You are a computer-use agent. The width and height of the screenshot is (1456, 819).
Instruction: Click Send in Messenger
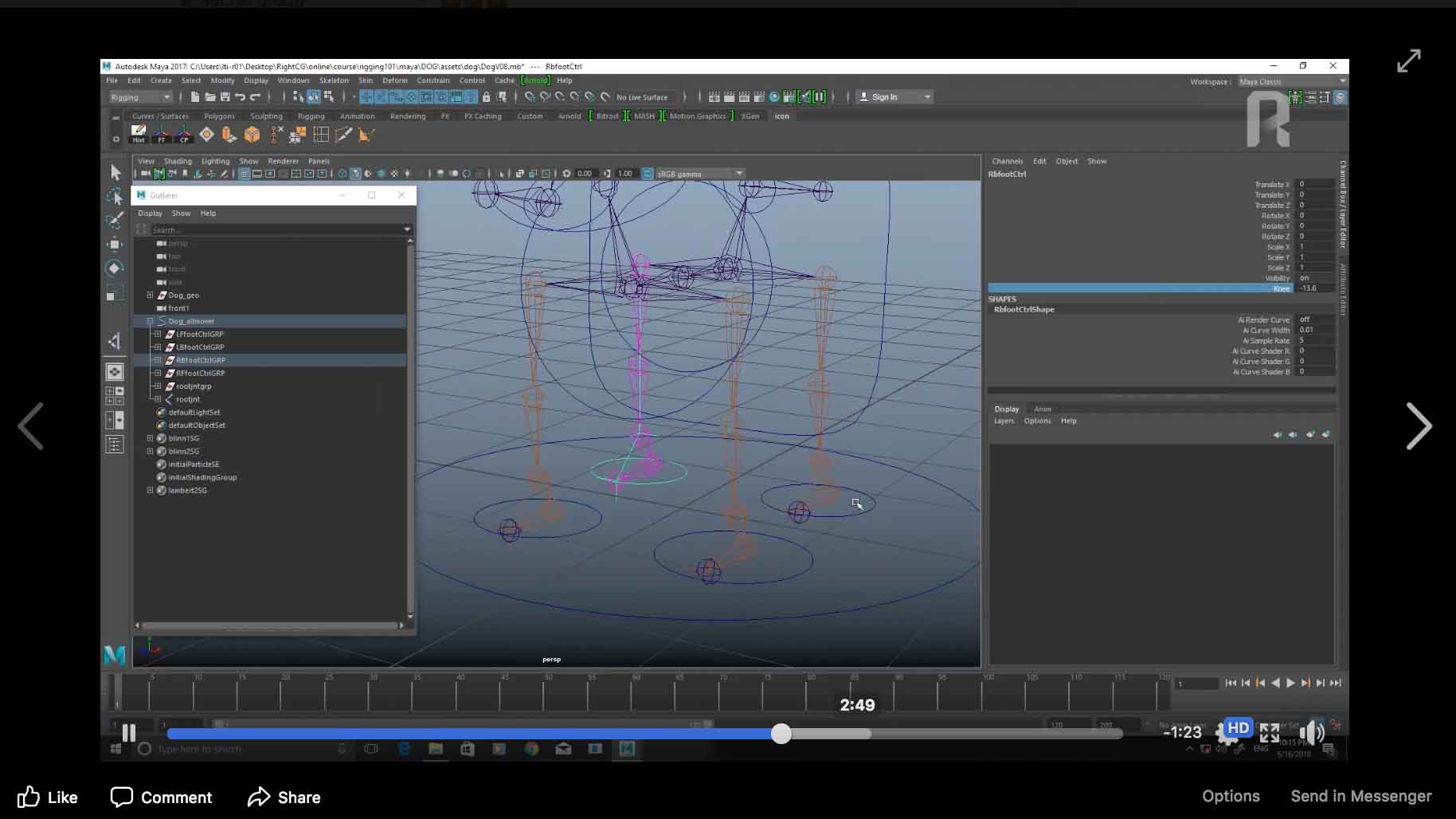coord(1360,796)
